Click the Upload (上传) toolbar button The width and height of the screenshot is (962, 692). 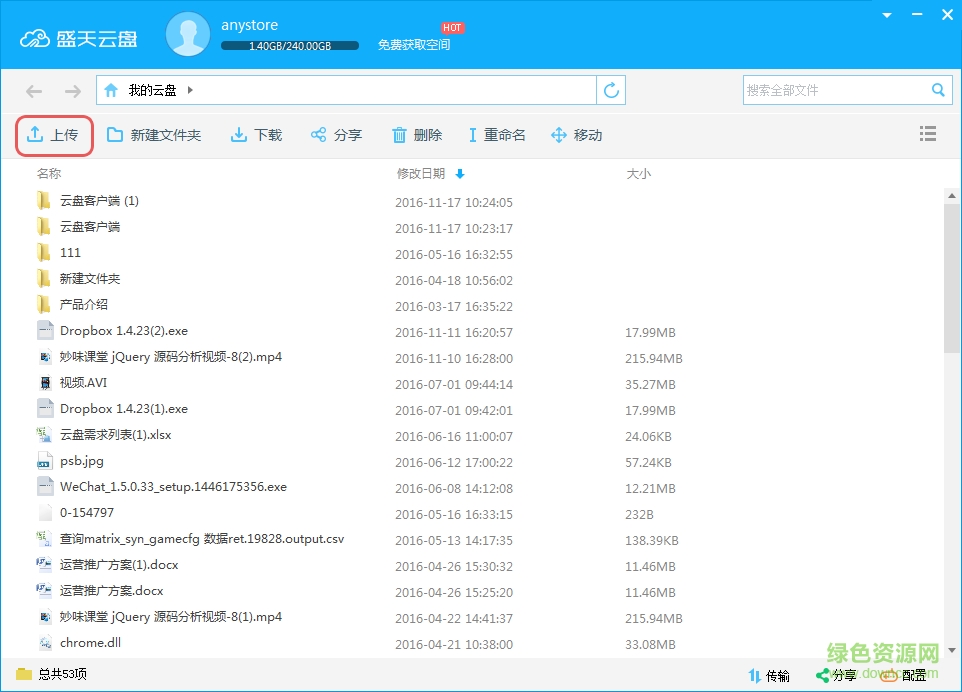54,135
